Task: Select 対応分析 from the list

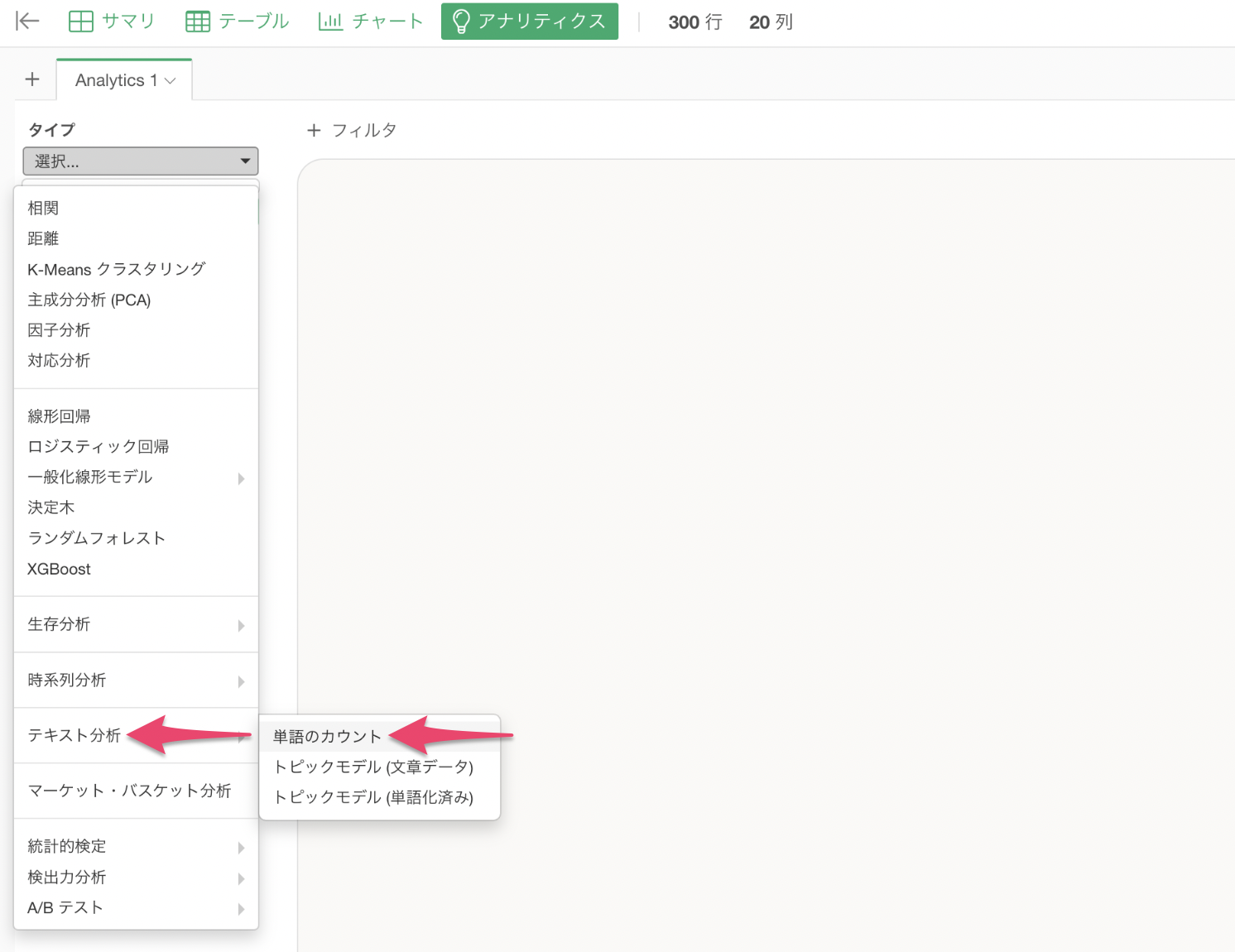Action: coord(136,360)
